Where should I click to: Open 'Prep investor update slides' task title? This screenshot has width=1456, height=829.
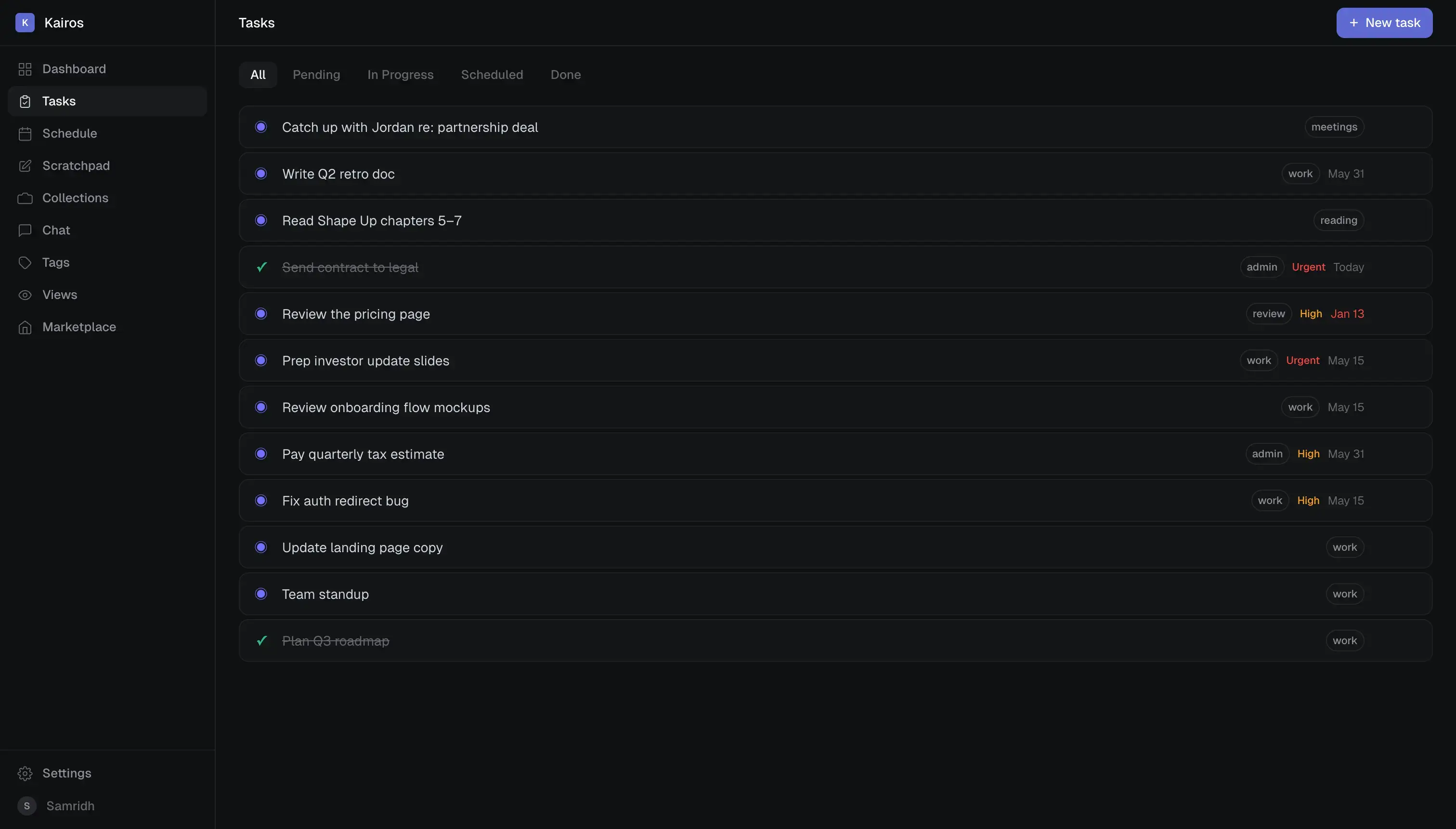coord(365,361)
